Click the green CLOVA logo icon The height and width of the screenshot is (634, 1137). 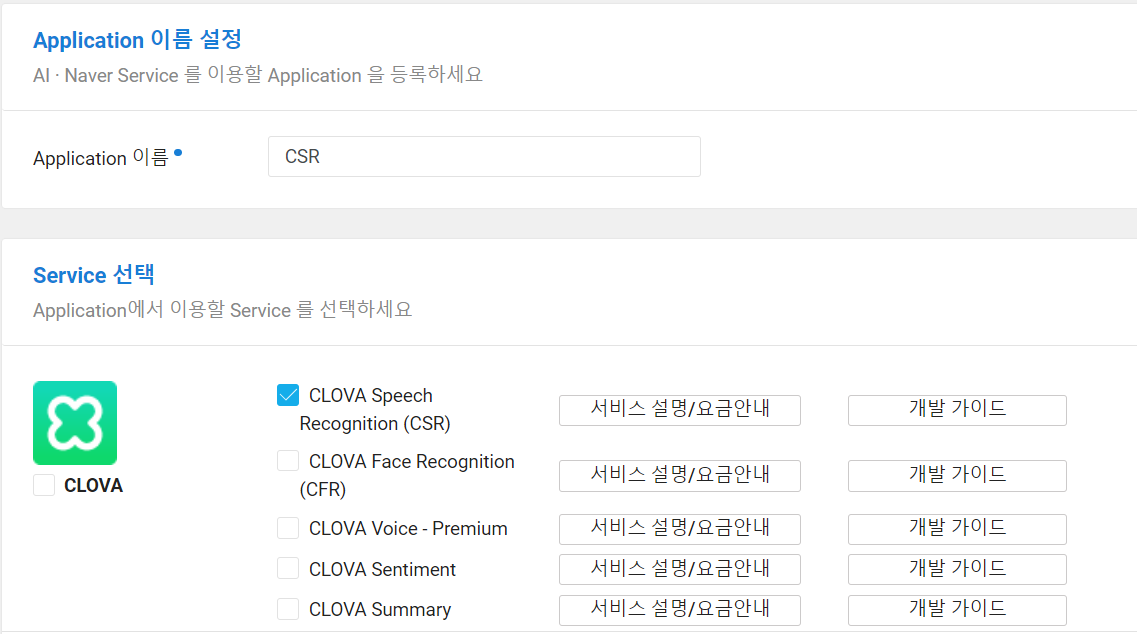[x=75, y=423]
